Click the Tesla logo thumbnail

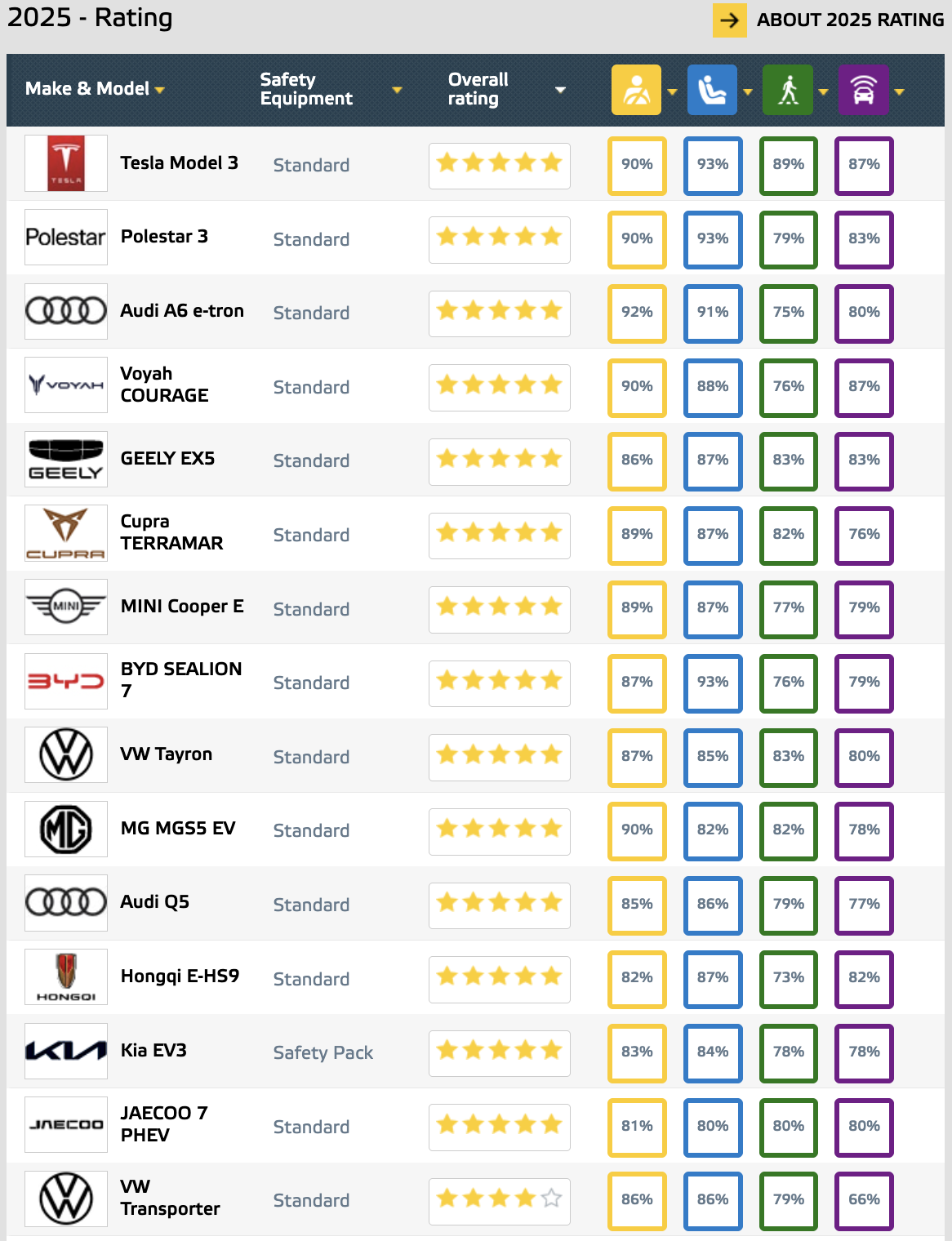[x=66, y=163]
